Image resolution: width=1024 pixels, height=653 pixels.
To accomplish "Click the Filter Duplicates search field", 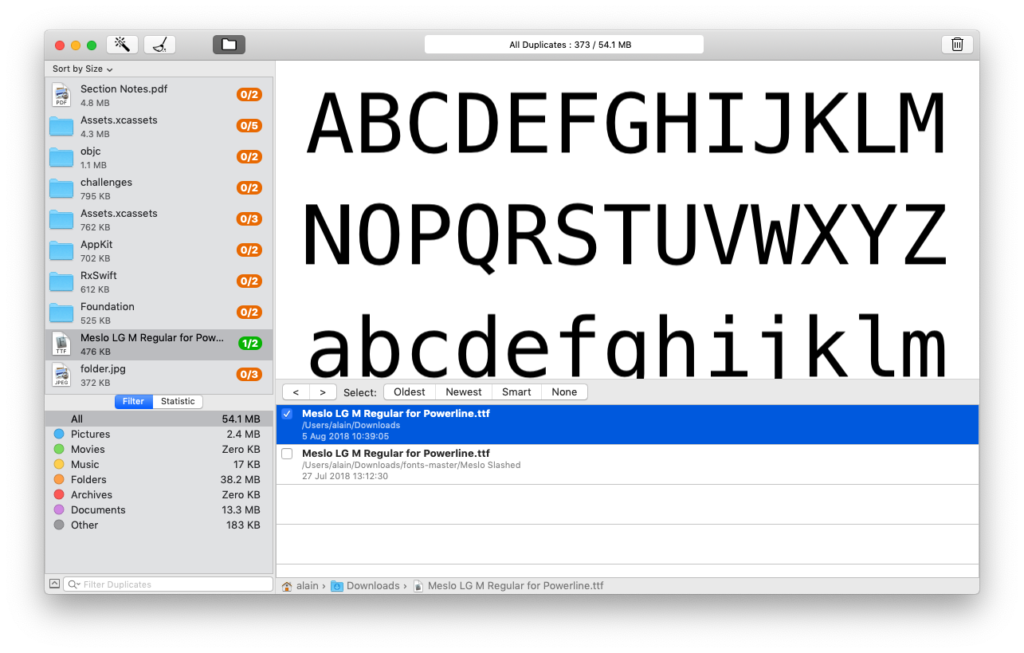I will pos(174,585).
